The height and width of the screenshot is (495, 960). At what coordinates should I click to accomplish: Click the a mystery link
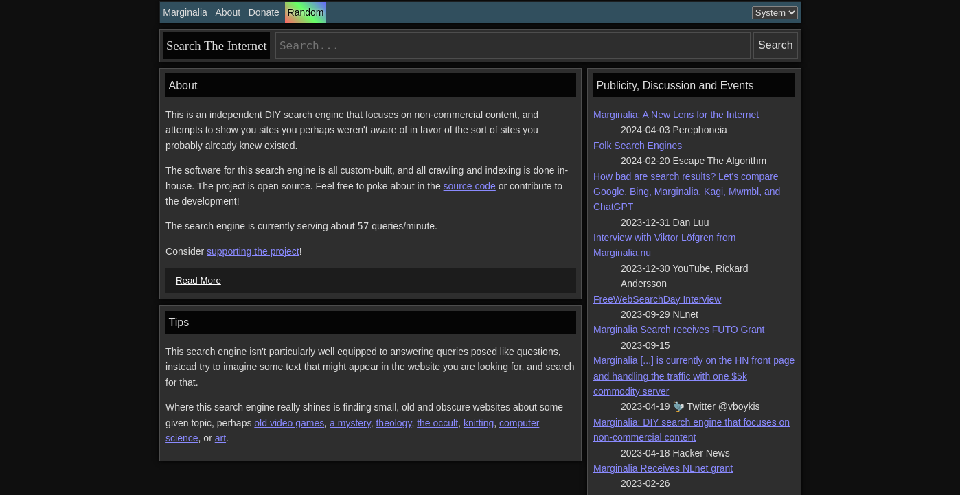tap(350, 423)
